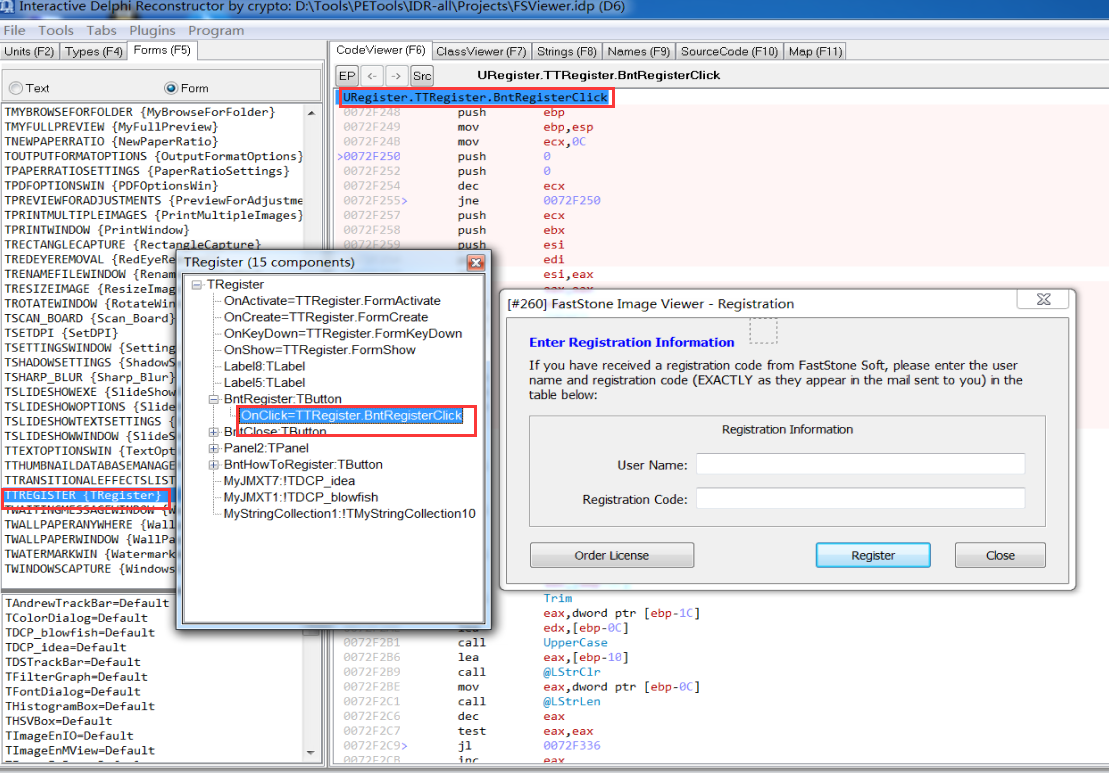This screenshot has width=1109, height=776.
Task: Select the Text radio button
Action: (16, 88)
